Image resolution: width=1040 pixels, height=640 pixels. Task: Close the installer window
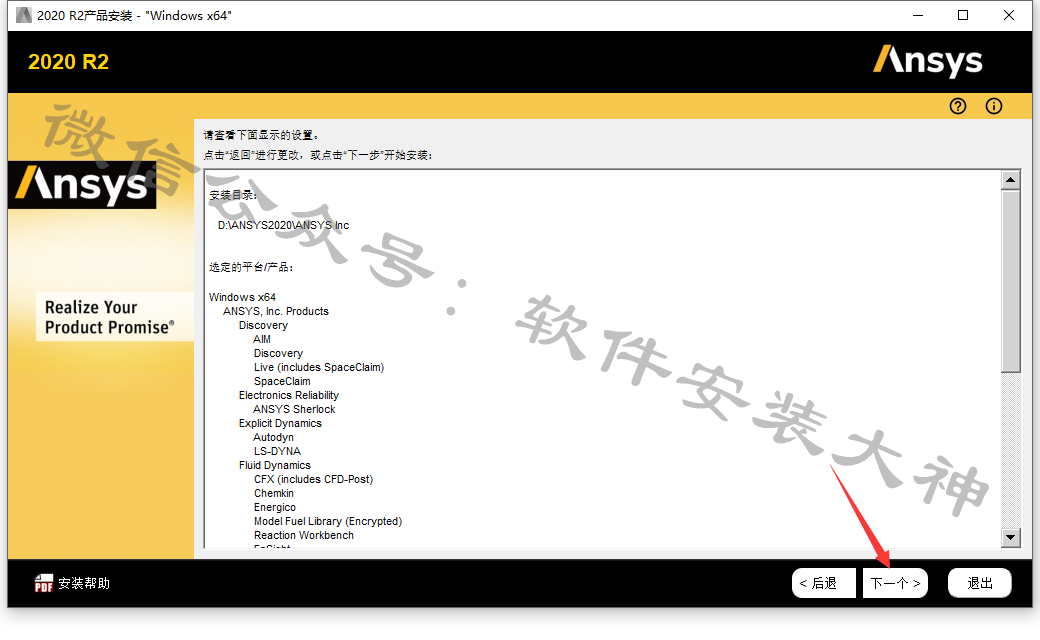[x=1009, y=15]
